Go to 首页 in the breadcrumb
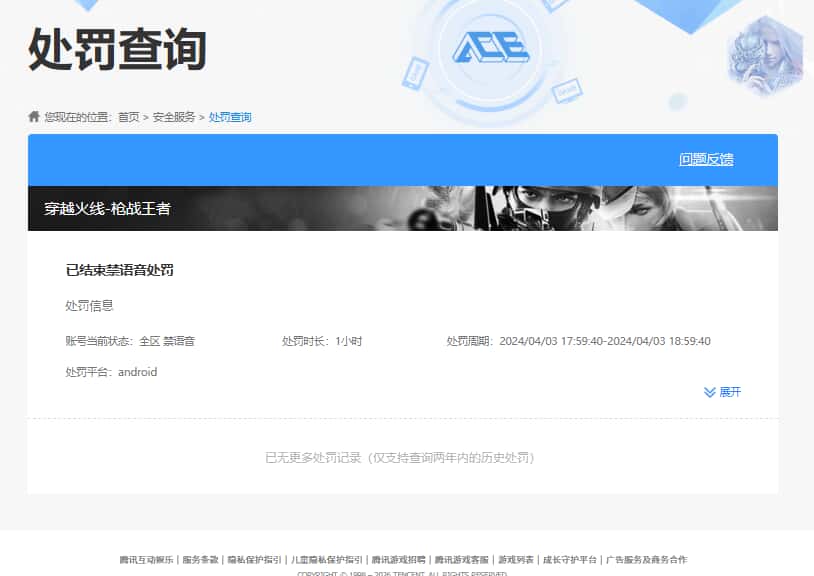814x576 pixels. (129, 117)
